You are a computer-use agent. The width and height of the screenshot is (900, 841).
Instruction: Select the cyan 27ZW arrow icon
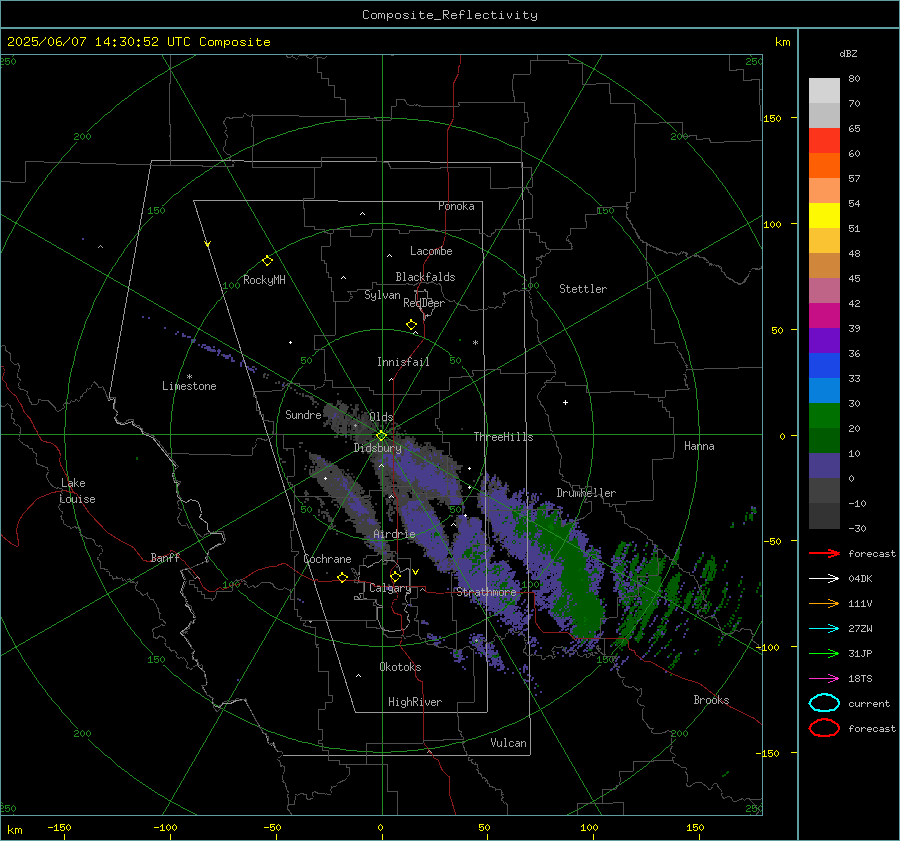pos(824,629)
